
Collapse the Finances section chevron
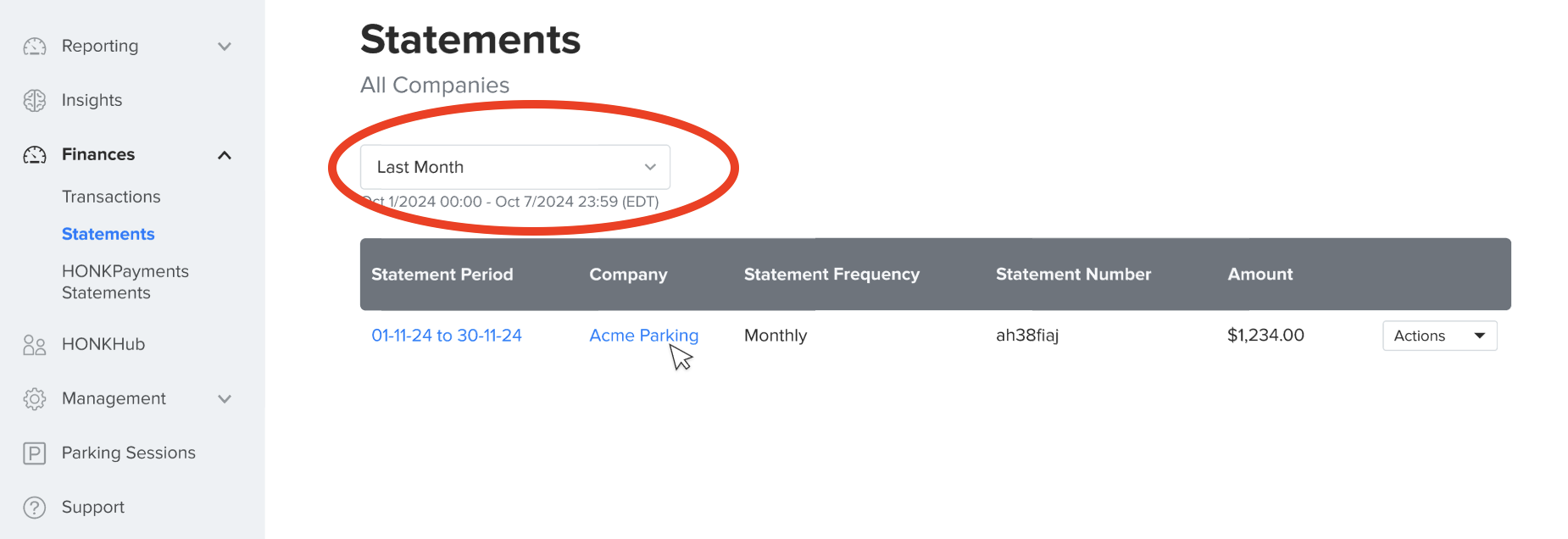(x=225, y=155)
